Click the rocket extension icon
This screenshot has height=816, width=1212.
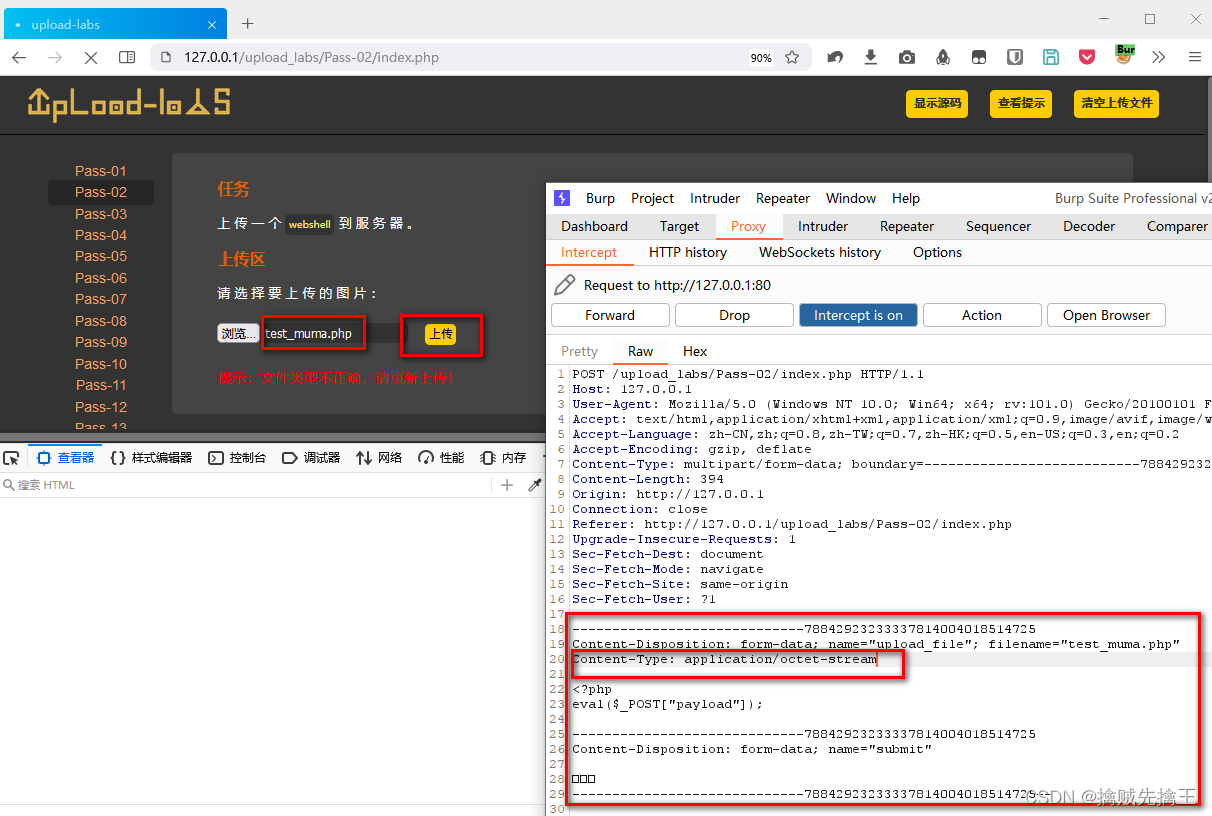pos(943,57)
